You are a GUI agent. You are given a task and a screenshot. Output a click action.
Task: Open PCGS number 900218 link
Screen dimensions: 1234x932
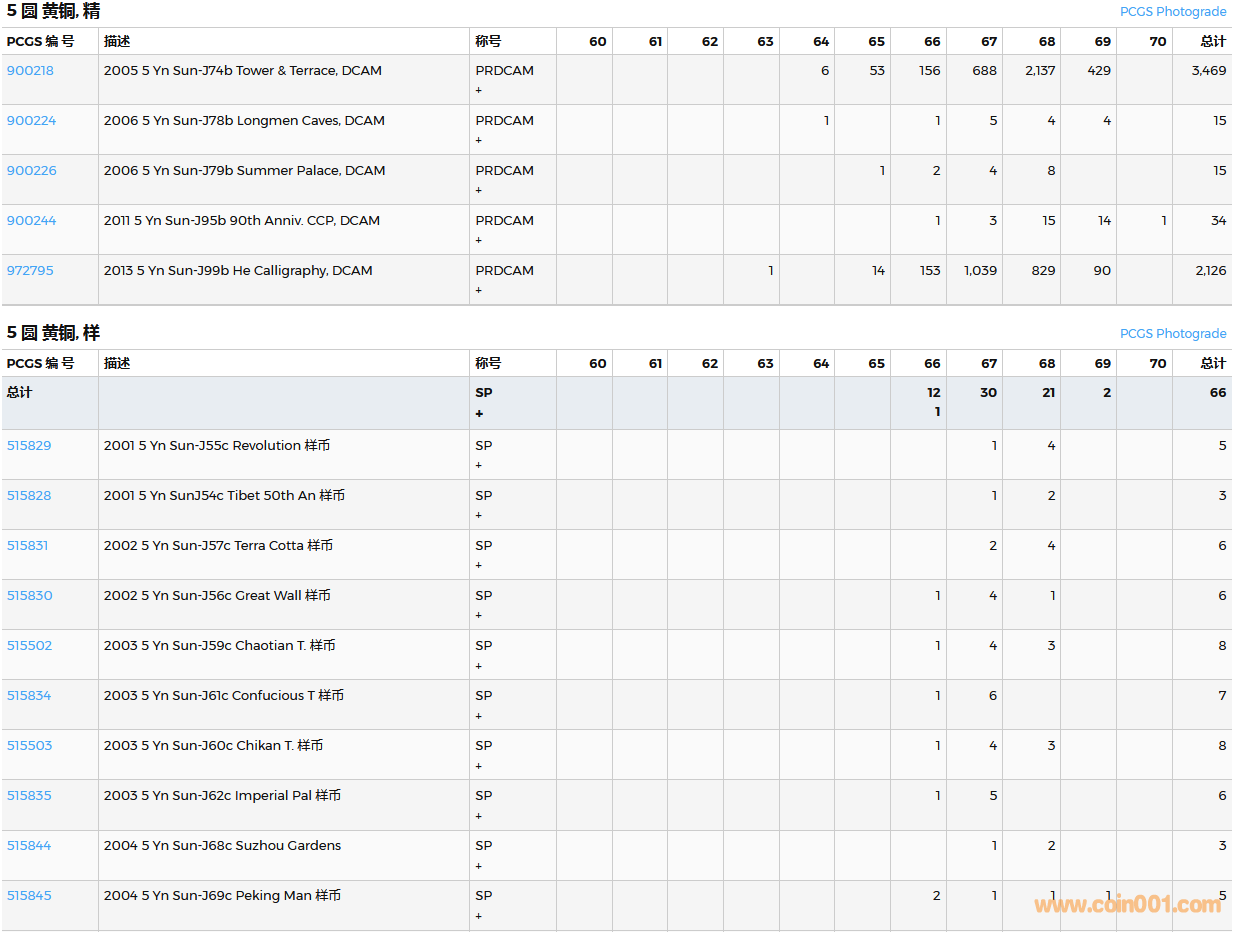coord(30,71)
